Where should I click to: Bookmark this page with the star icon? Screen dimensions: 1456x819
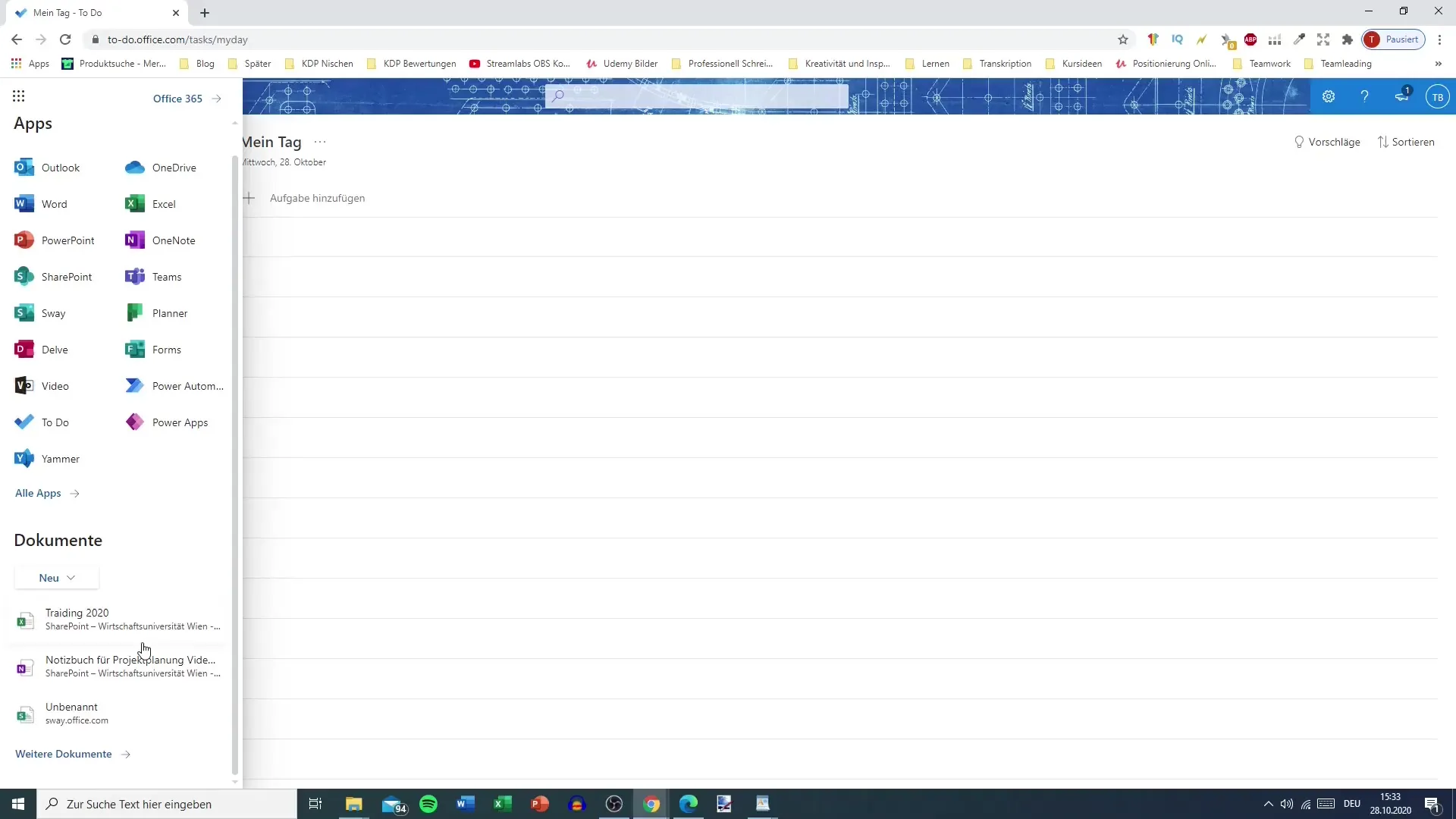click(1123, 39)
